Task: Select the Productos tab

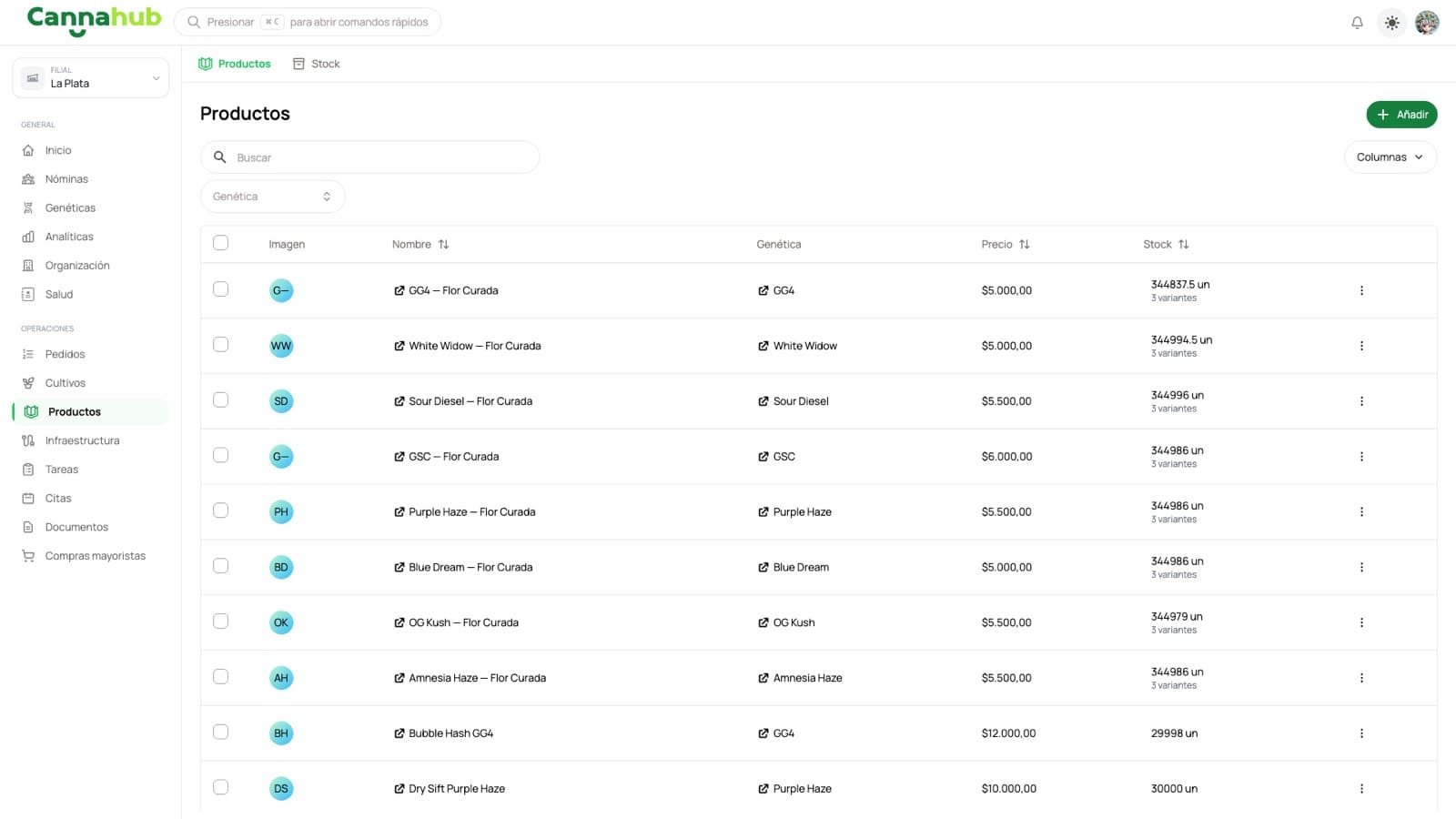Action: pos(235,64)
